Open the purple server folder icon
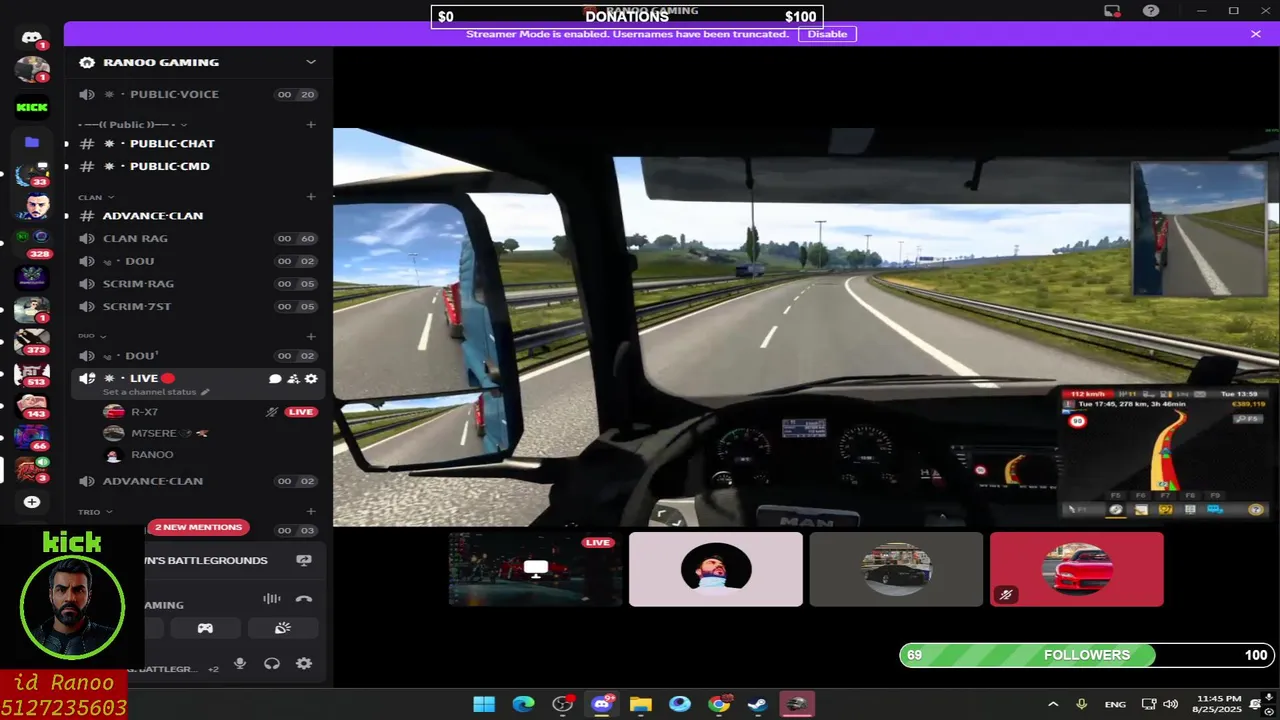 pos(32,142)
